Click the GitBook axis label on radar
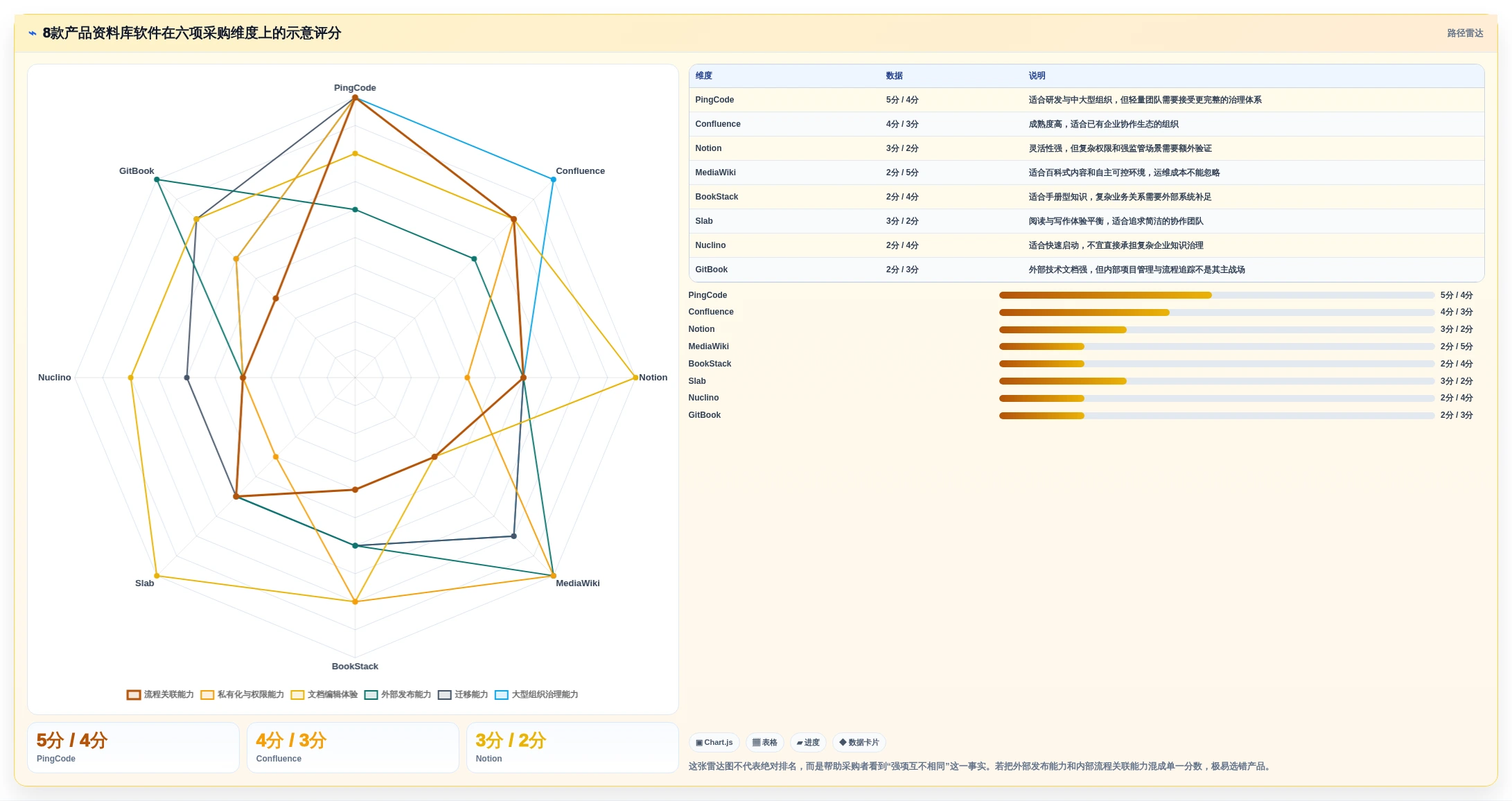 pyautogui.click(x=137, y=171)
